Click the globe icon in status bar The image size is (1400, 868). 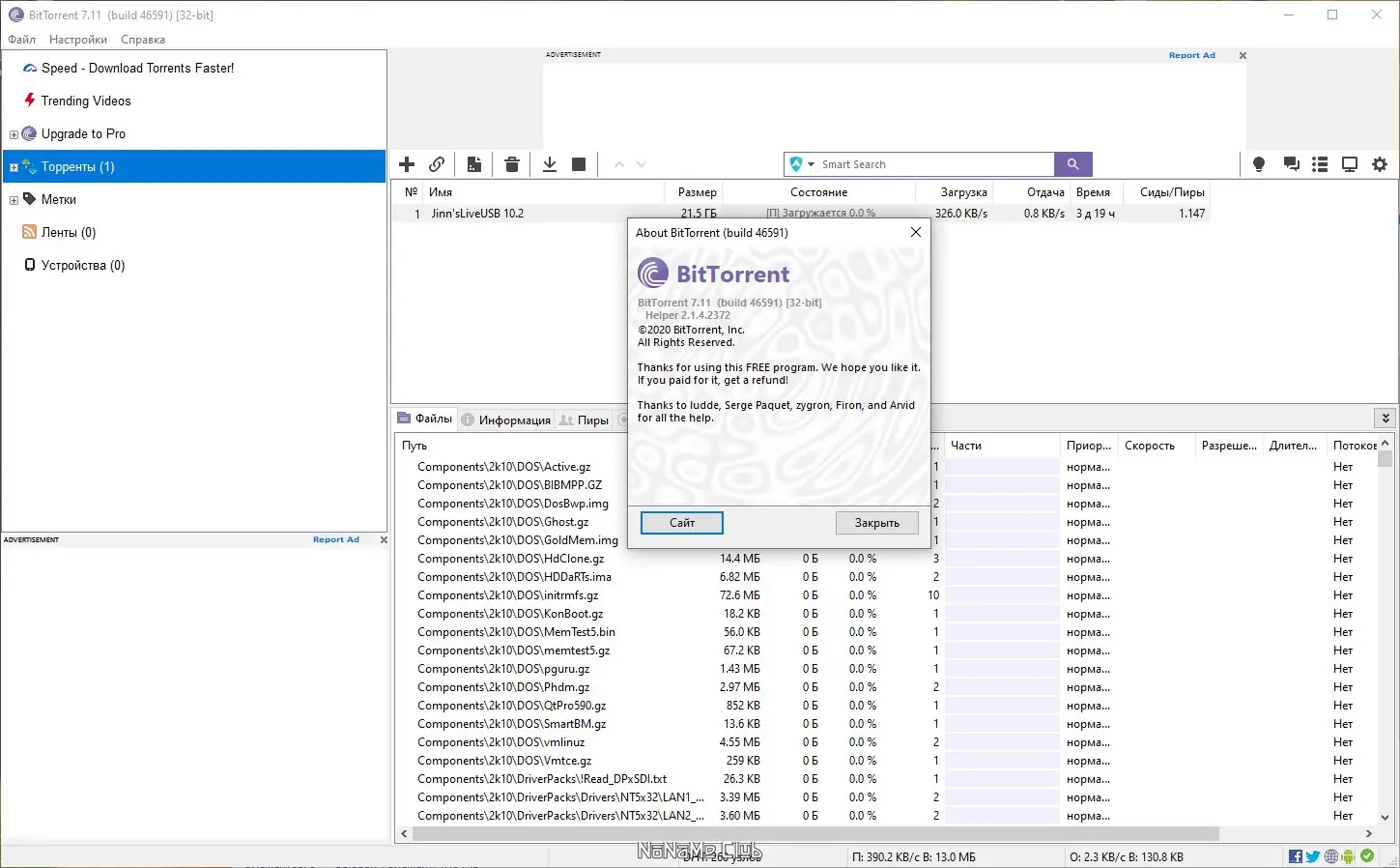pos(1331,856)
